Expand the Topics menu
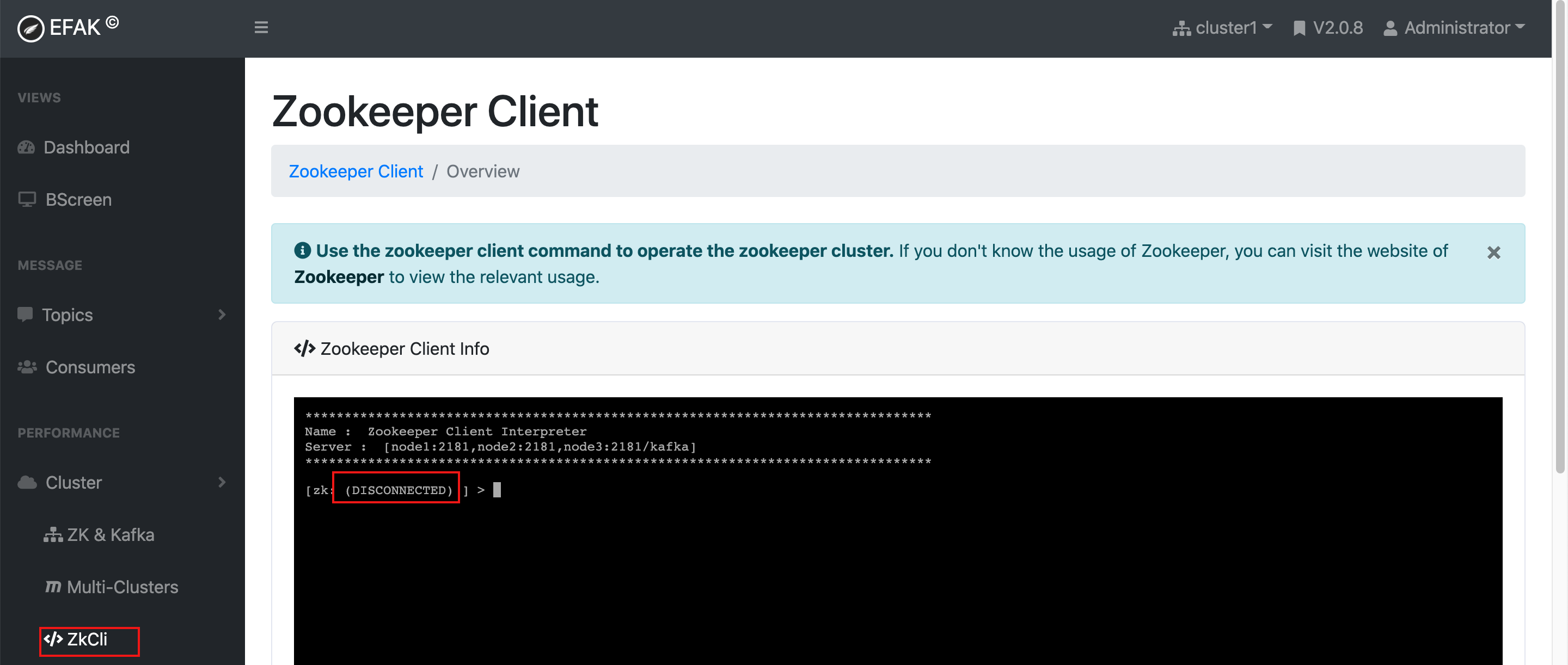The image size is (1568, 665). point(122,315)
